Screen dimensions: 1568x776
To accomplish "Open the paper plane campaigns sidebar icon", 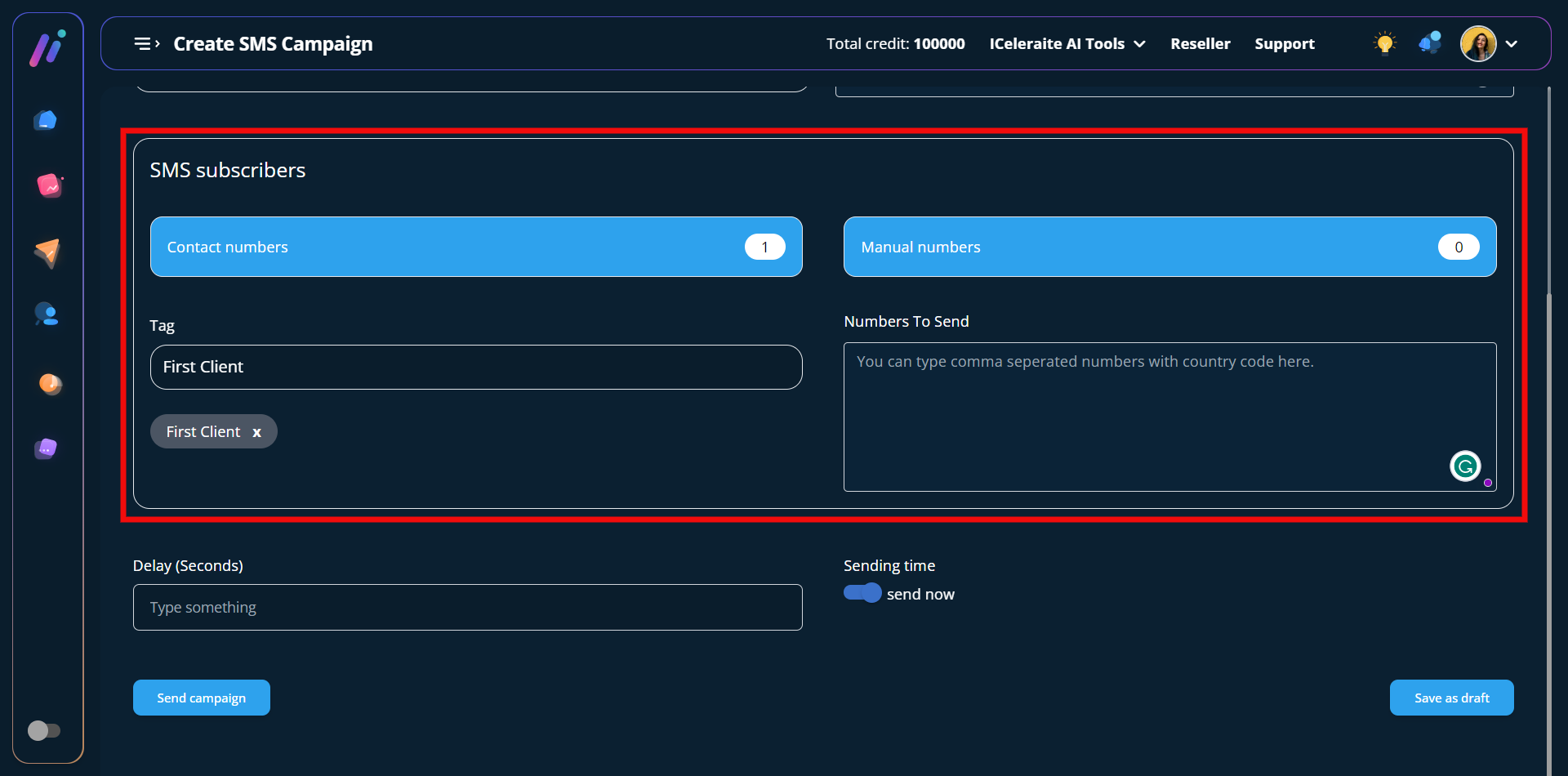I will click(x=47, y=252).
